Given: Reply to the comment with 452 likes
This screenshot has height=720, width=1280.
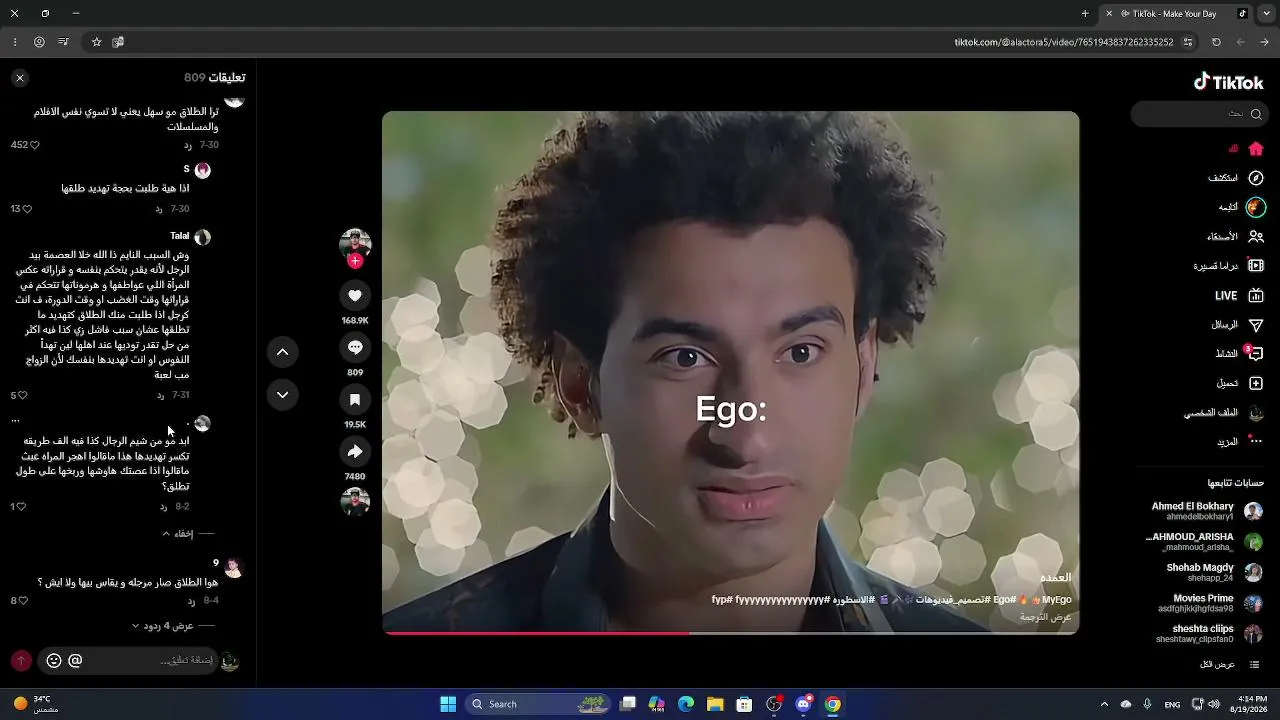Looking at the screenshot, I should click(x=188, y=145).
